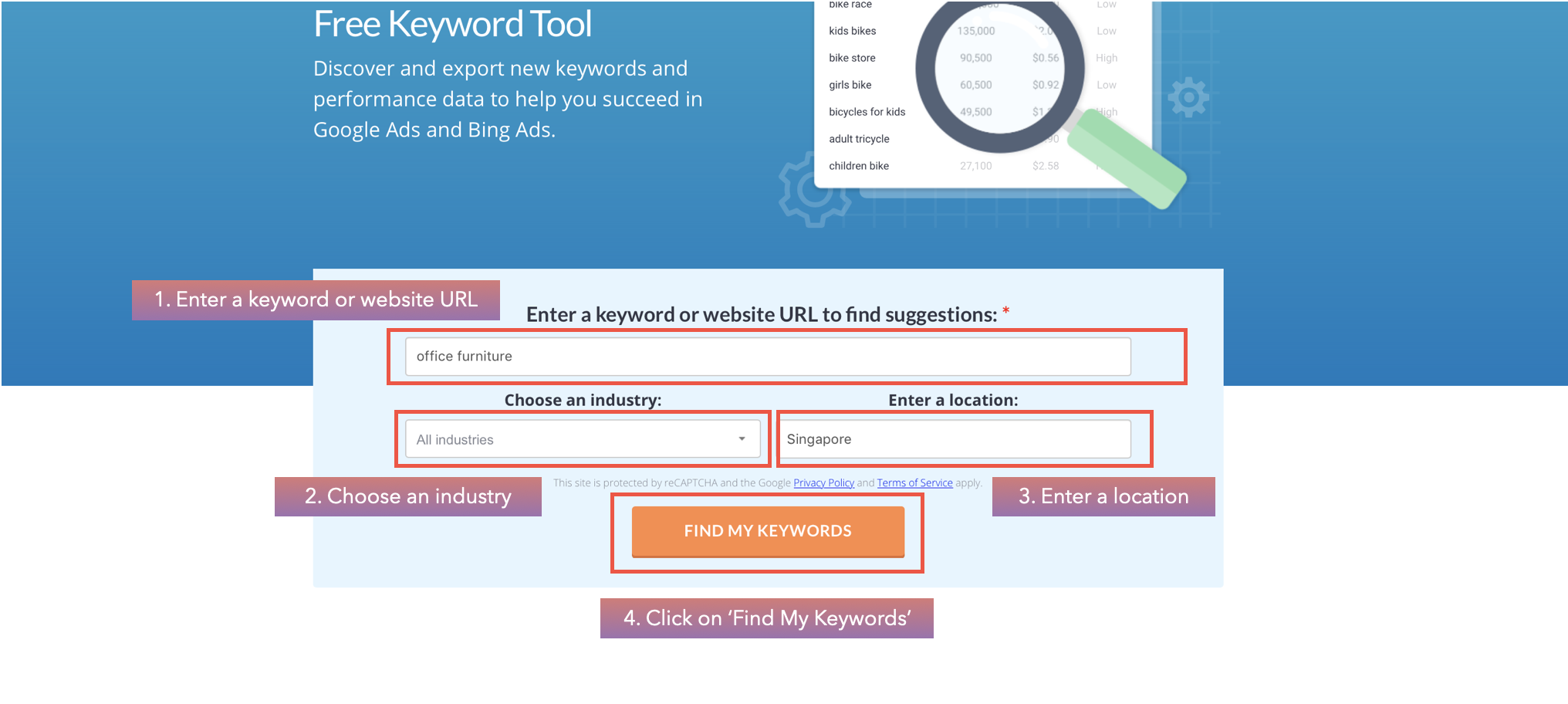Click the '135,000' search volume value
Viewport: 1568px width, 704px height.
click(976, 31)
